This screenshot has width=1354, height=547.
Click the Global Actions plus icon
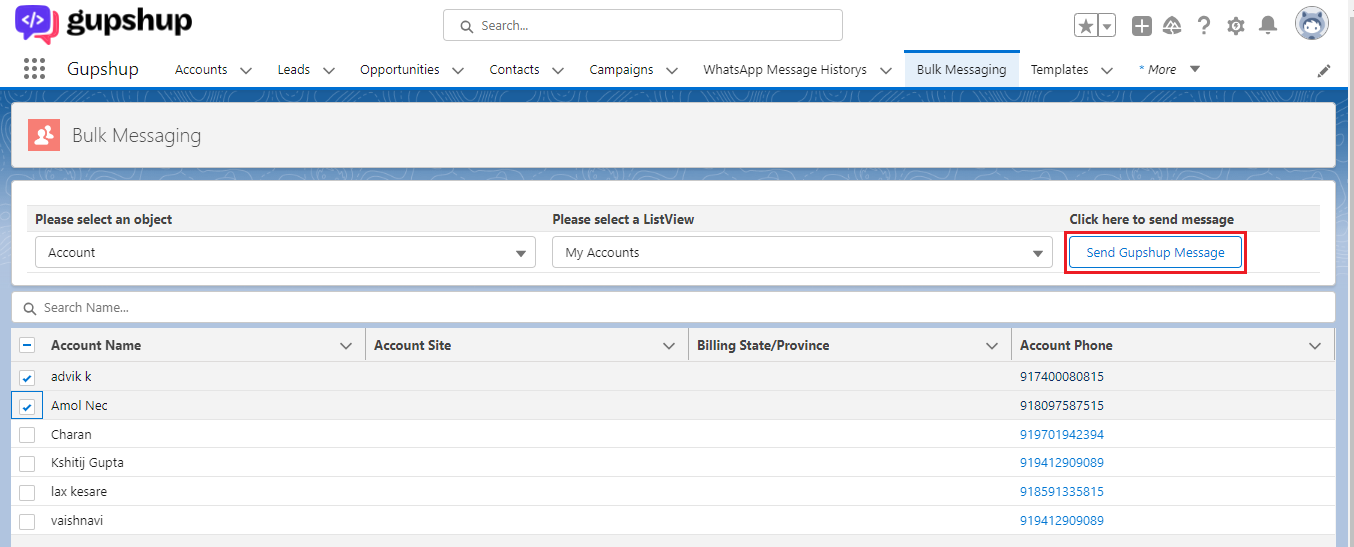[x=1141, y=26]
